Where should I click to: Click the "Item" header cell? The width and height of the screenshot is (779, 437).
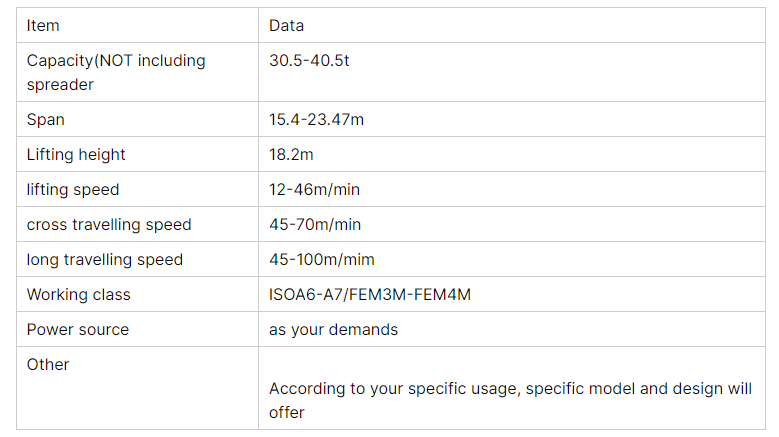tap(43, 25)
